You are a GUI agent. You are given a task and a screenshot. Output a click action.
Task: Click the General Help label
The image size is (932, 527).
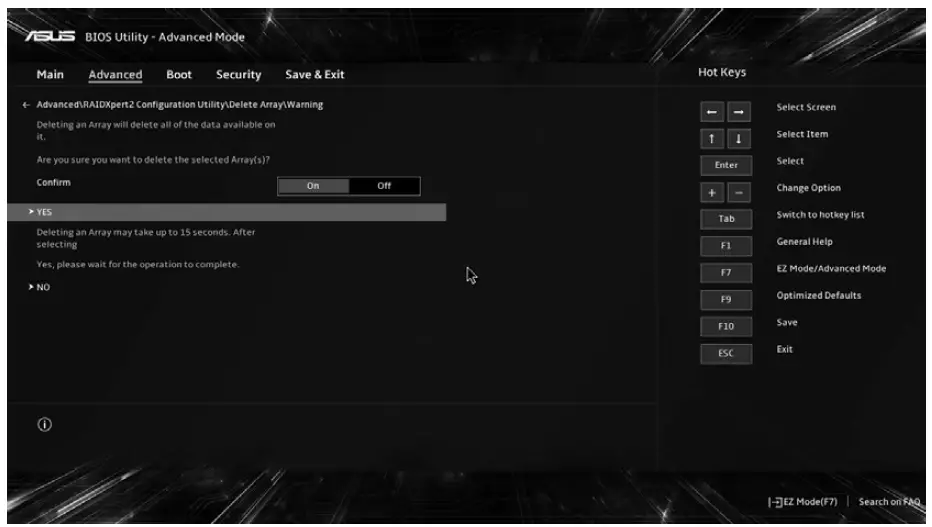[x=804, y=242]
